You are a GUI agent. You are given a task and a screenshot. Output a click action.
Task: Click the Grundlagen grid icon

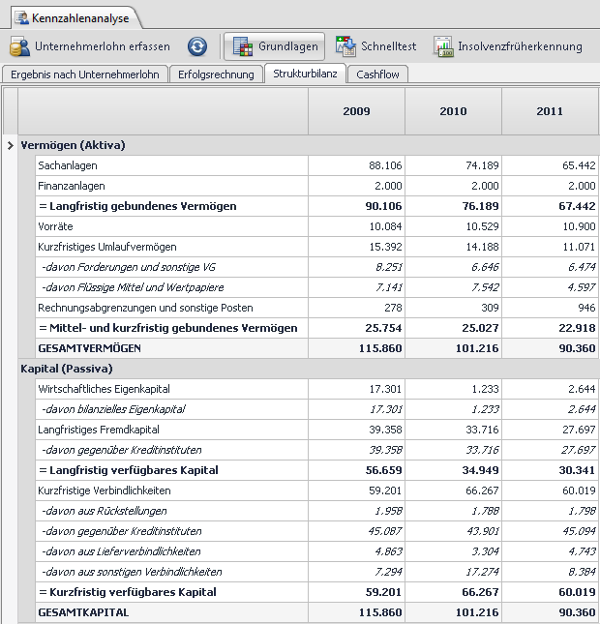point(243,47)
